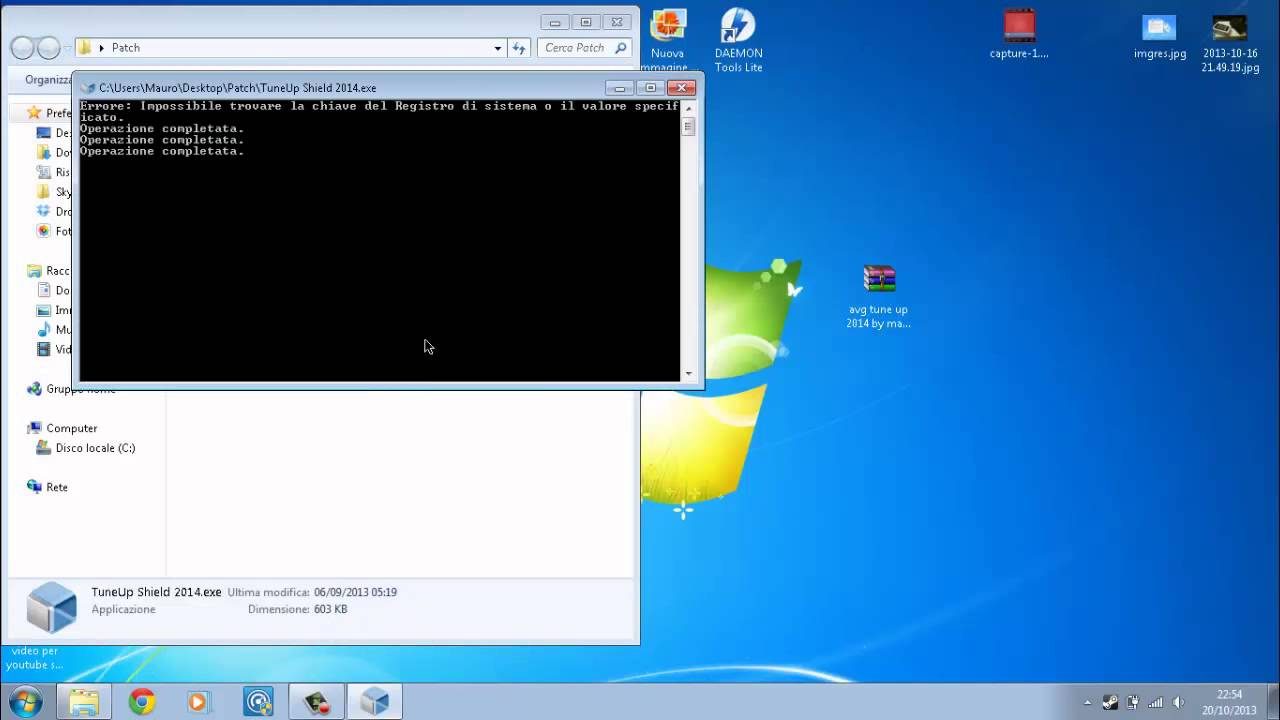This screenshot has width=1280, height=720.
Task: Minimize the TuneUp Shield console window
Action: click(620, 88)
